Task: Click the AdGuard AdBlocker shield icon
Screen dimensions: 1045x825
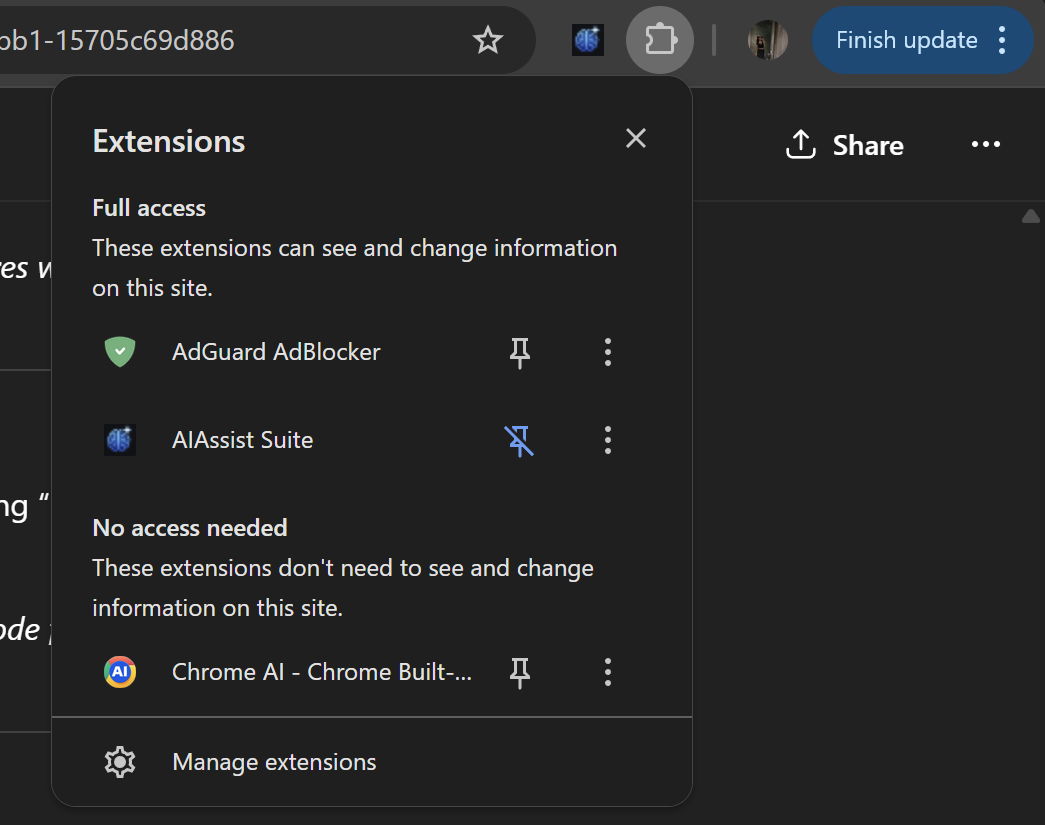Action: (x=120, y=352)
